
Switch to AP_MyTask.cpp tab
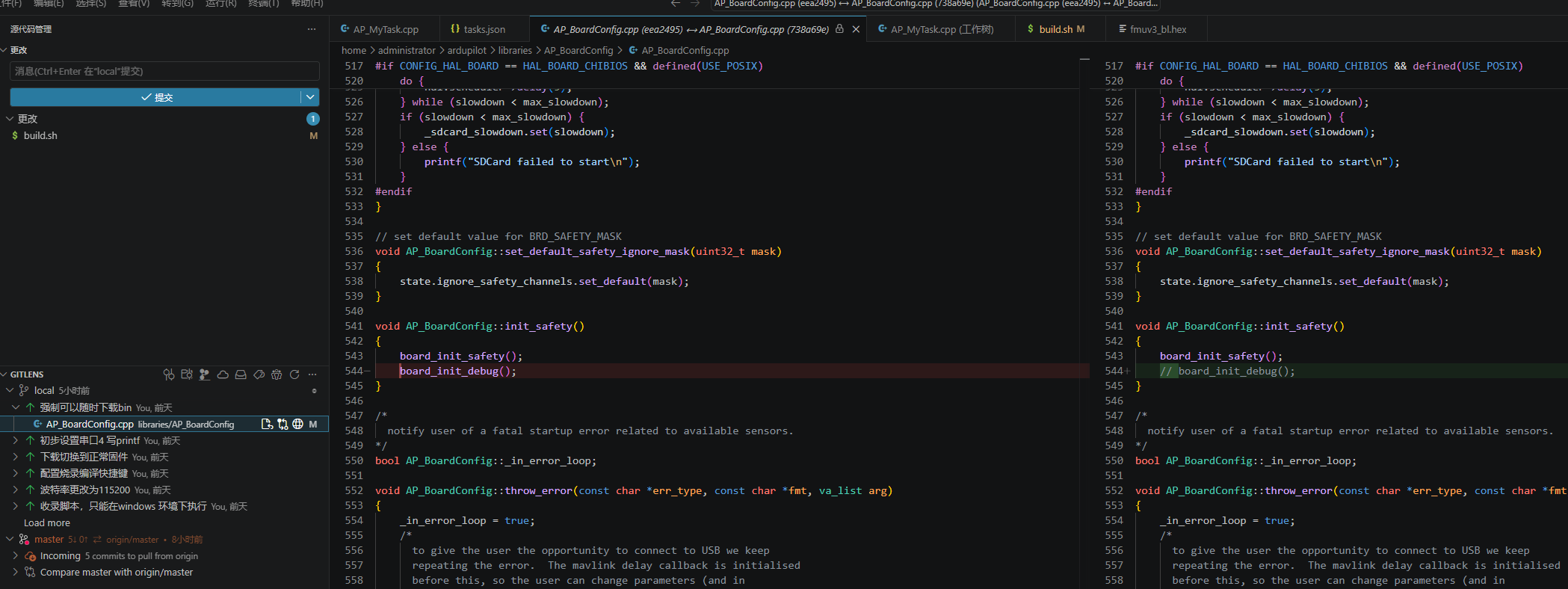(x=385, y=29)
